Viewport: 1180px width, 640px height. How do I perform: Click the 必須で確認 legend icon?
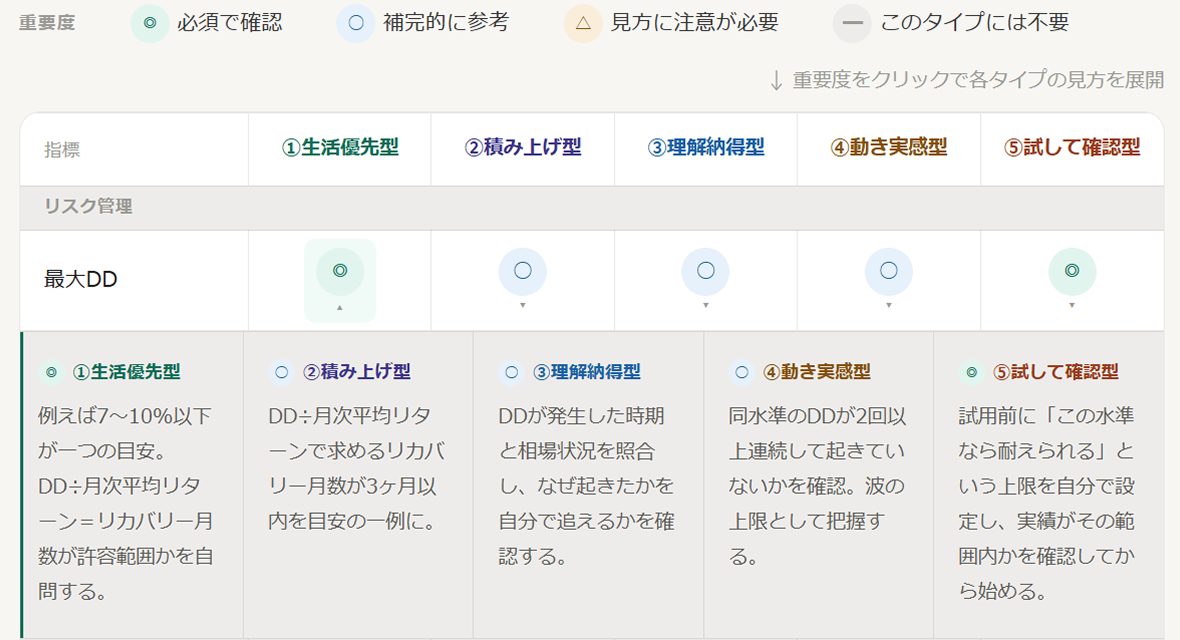(x=150, y=23)
